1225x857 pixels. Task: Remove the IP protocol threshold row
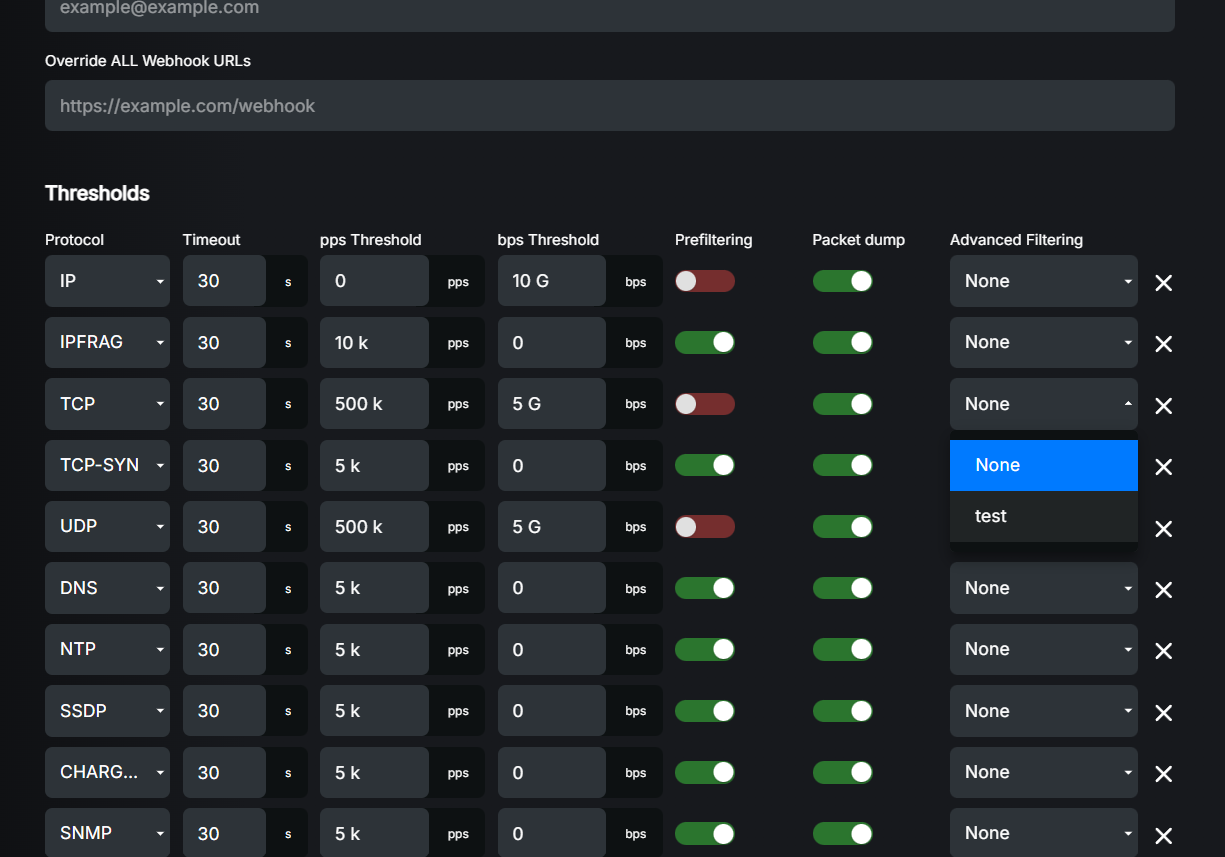click(1163, 283)
